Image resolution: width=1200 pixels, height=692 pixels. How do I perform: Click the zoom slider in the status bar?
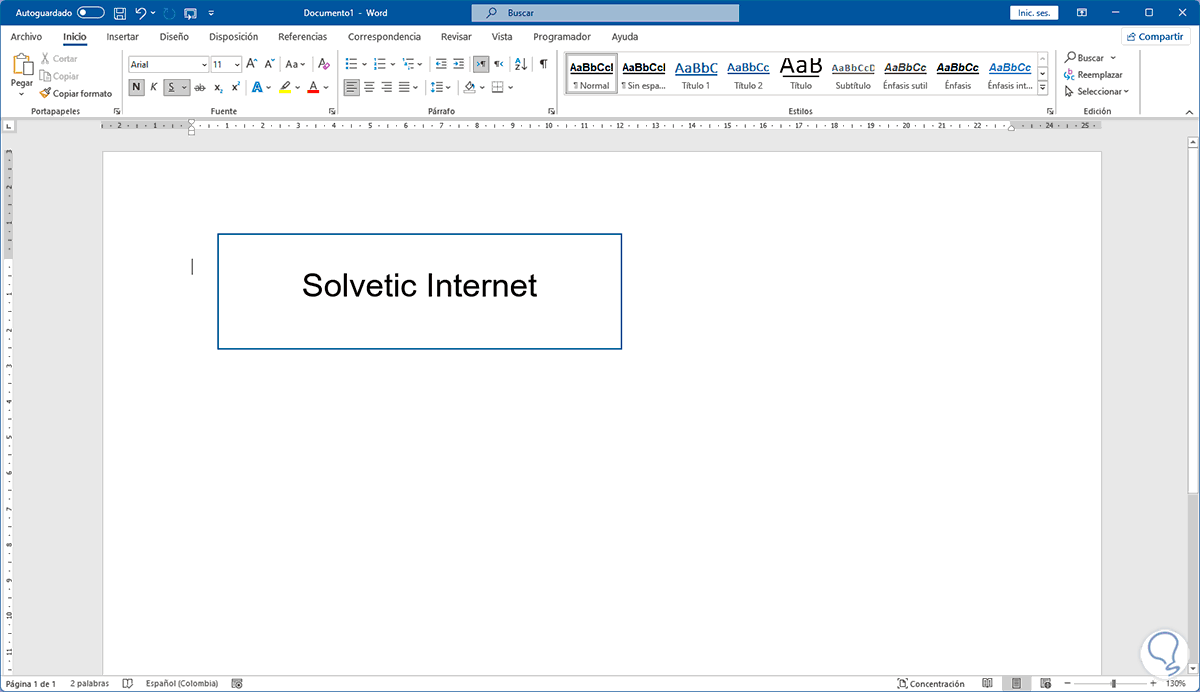pos(1111,684)
